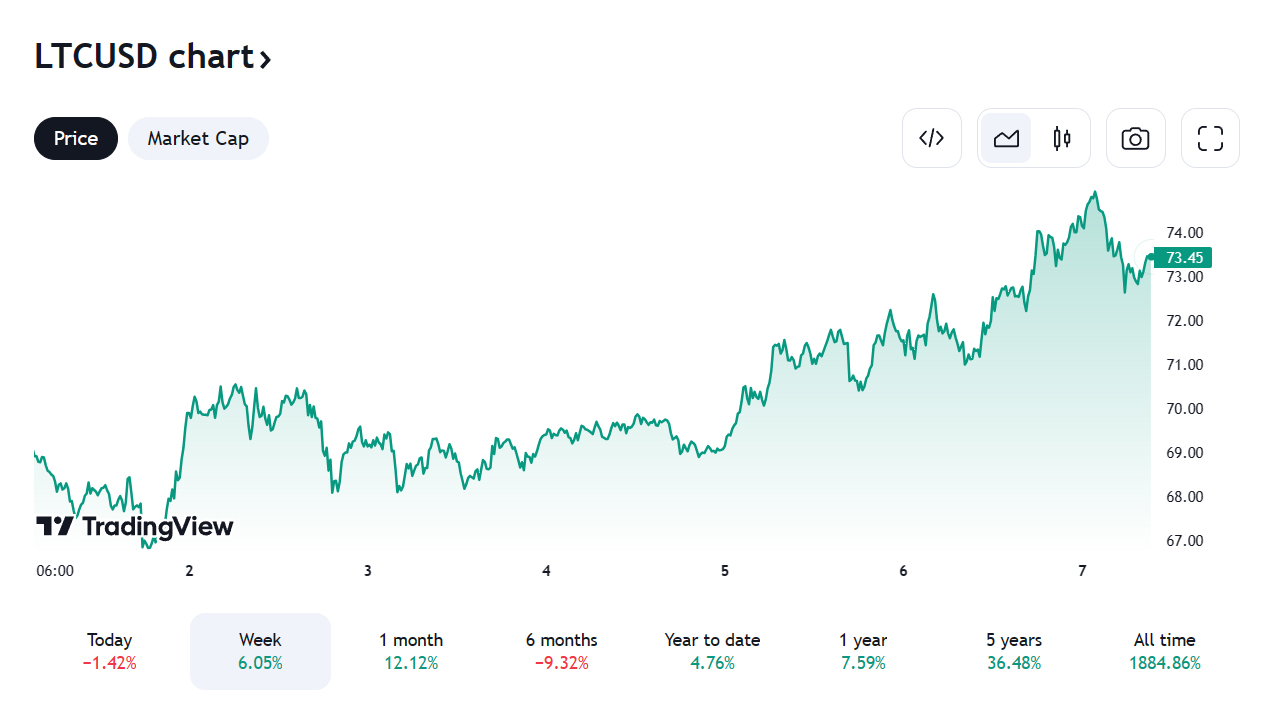This screenshot has height=720, width=1280.
Task: Select the Today time range
Action: [x=110, y=651]
